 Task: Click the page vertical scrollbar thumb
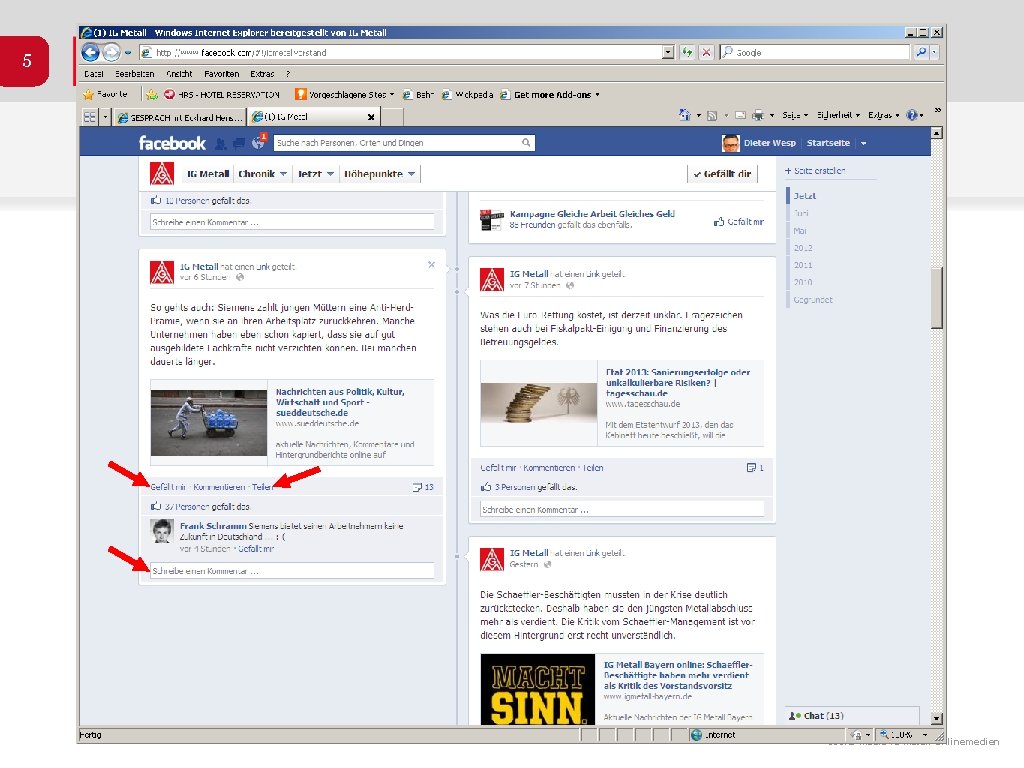point(936,297)
